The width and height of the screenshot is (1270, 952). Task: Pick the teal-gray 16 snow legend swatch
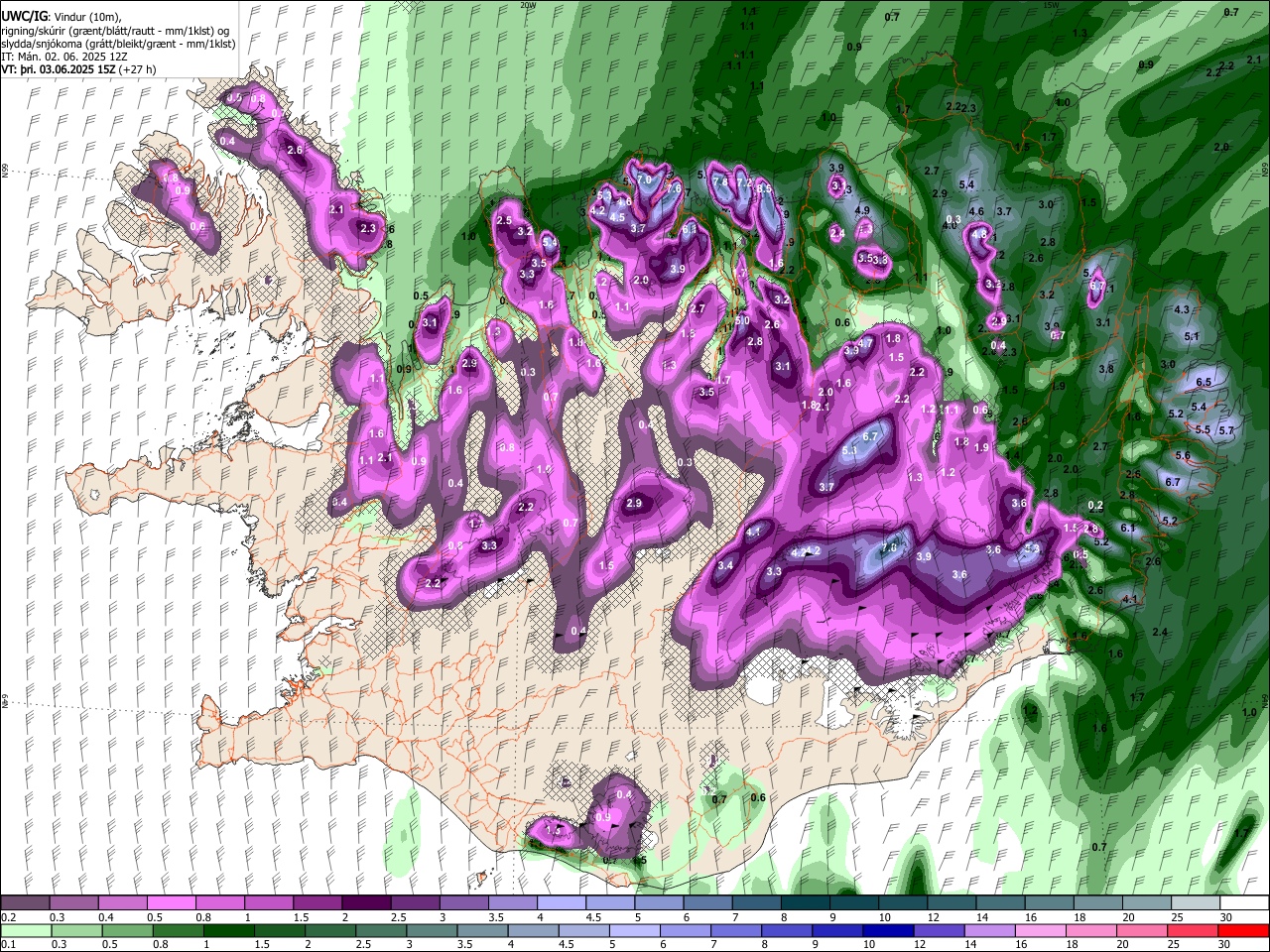[1050, 903]
